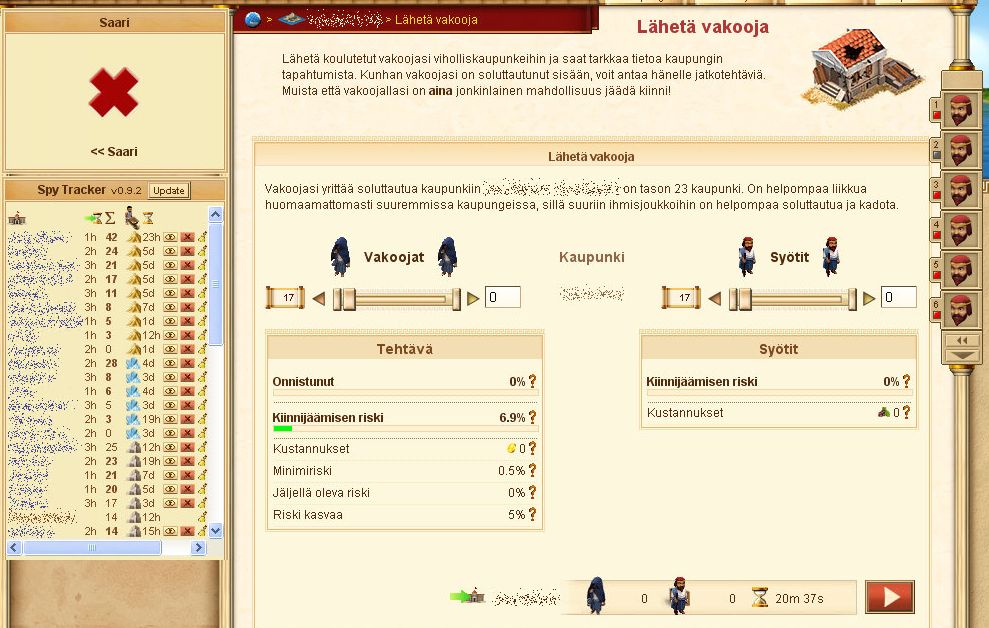Return to island via the << Saari link
Viewport: 989px width, 628px height.
[x=114, y=151]
